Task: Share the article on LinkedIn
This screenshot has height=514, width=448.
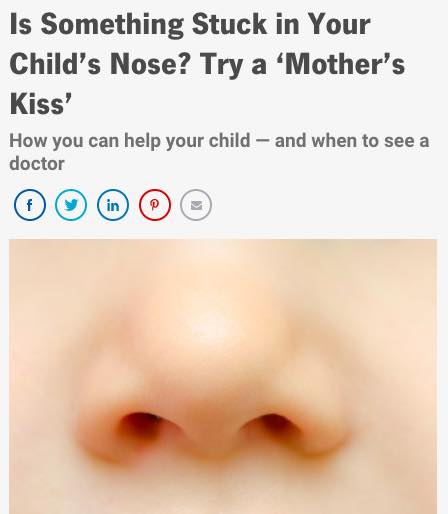Action: pyautogui.click(x=113, y=205)
